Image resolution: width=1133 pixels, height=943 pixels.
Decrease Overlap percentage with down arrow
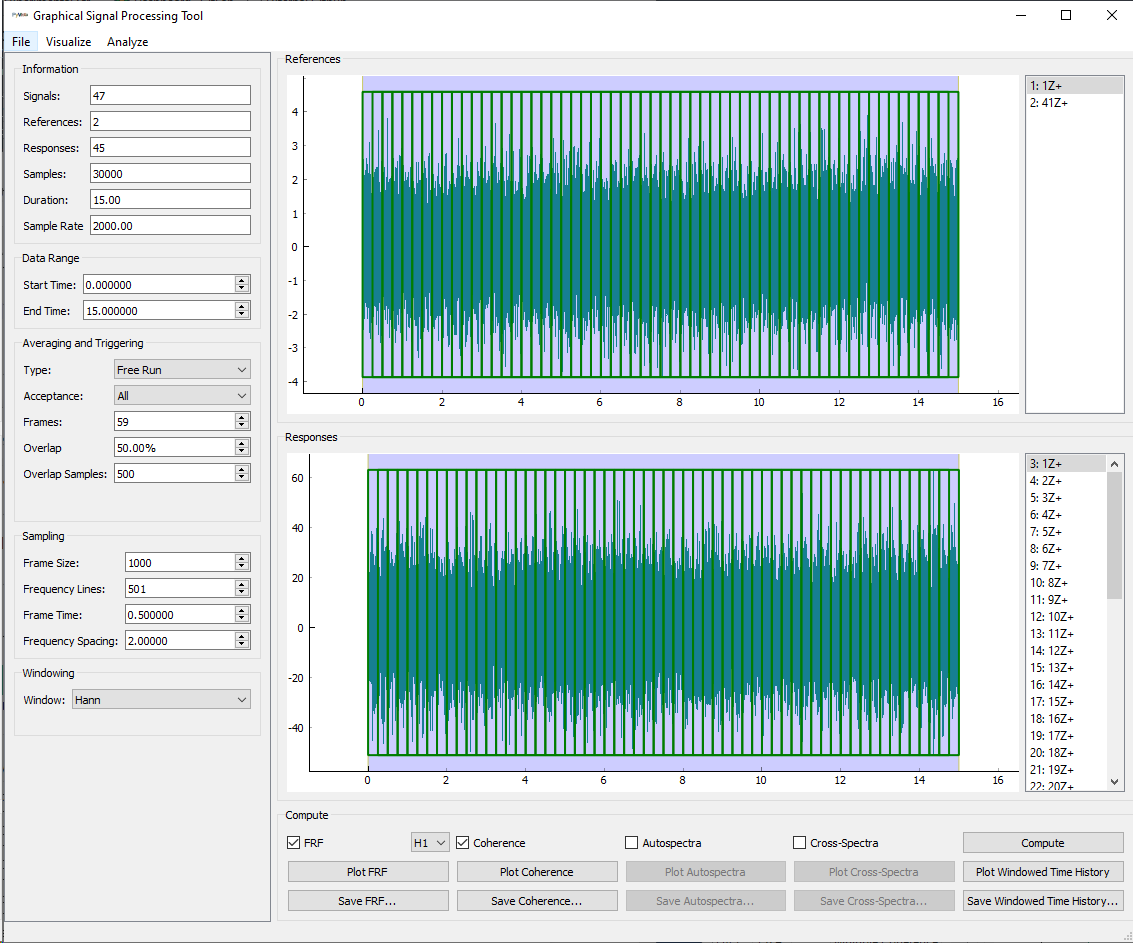pyautogui.click(x=242, y=452)
